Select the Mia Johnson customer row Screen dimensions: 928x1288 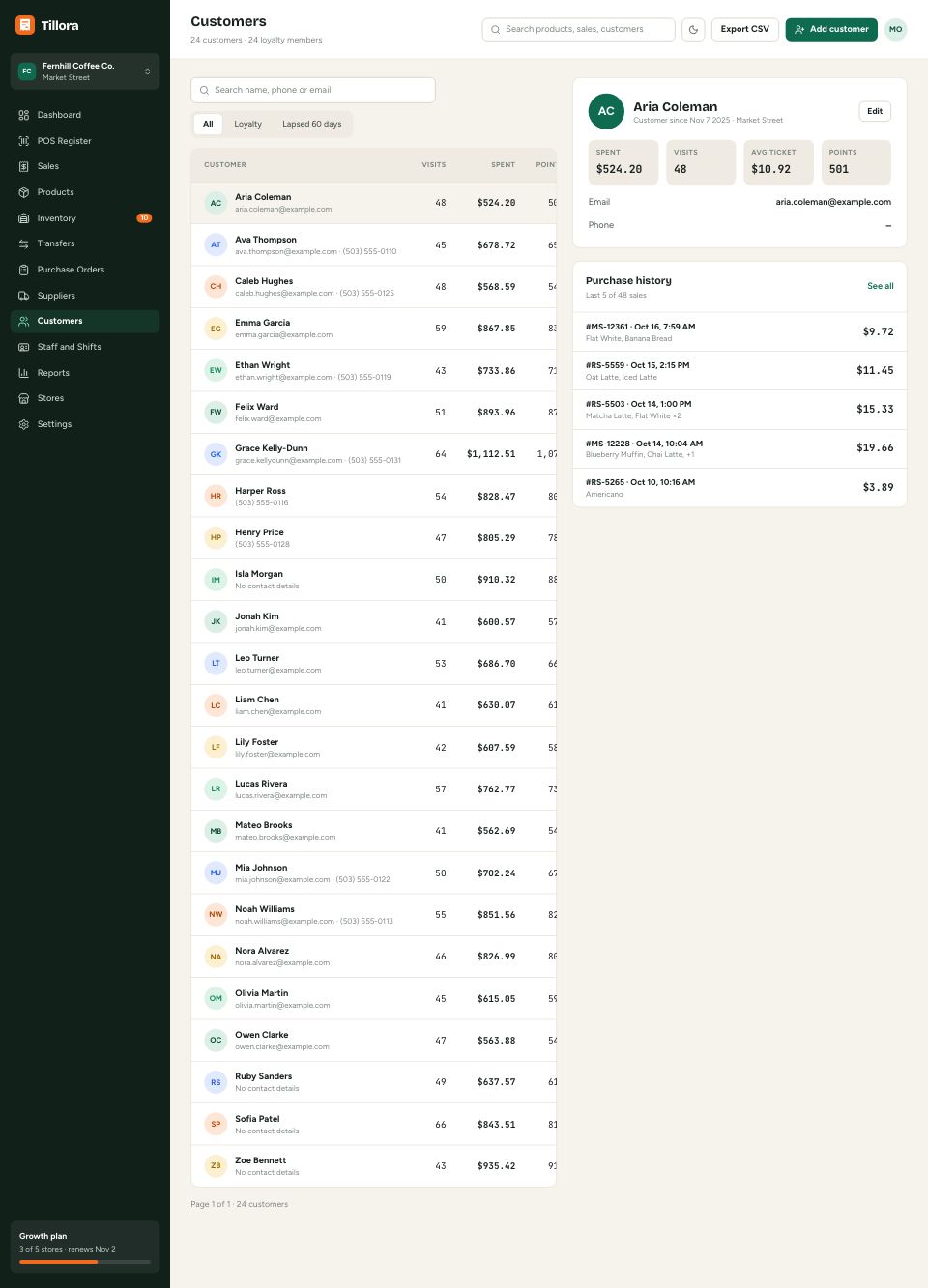[x=374, y=873]
